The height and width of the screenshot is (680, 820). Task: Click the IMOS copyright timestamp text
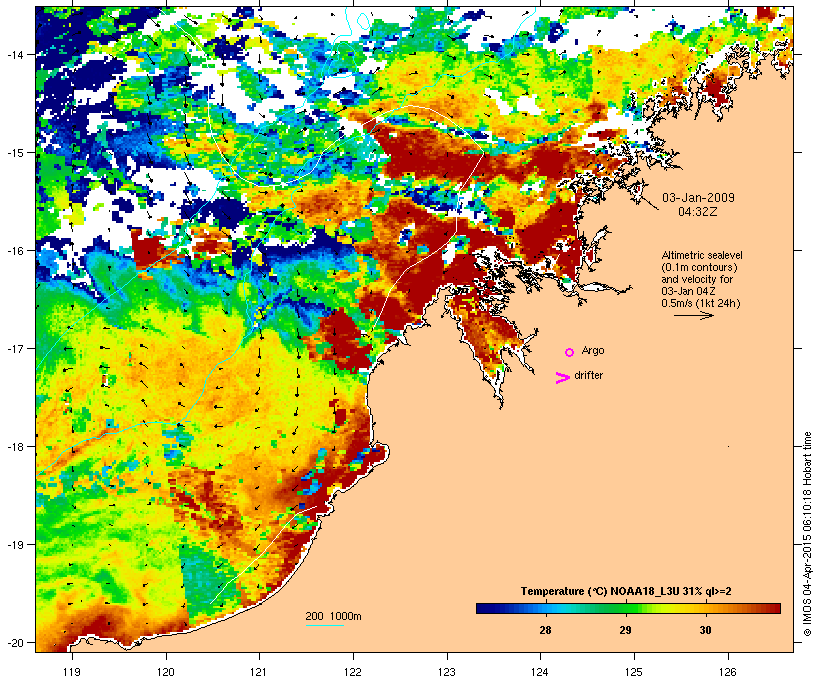tap(807, 534)
